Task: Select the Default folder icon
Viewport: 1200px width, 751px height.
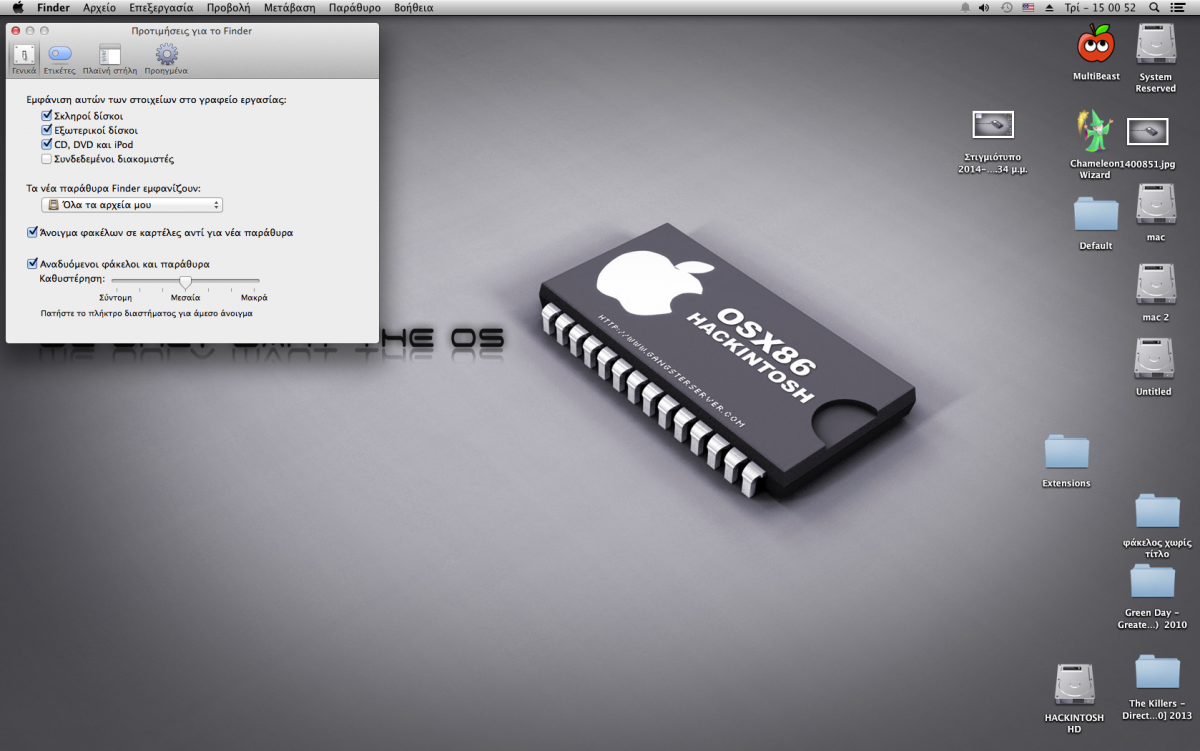Action: pos(1096,215)
